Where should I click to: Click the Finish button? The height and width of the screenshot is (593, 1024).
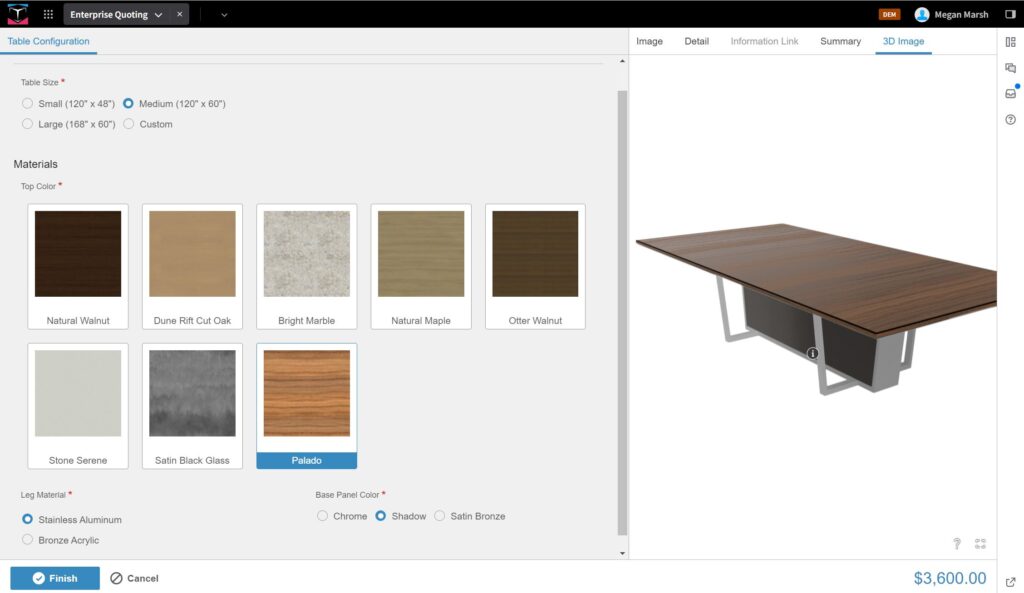pos(55,578)
